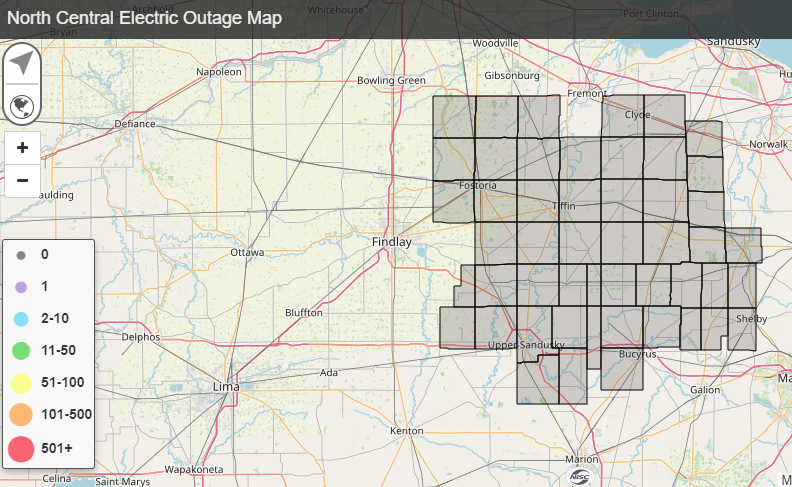Screen dimensions: 792x487
Task: Click the locate-me arrow icon
Action: pos(22,64)
